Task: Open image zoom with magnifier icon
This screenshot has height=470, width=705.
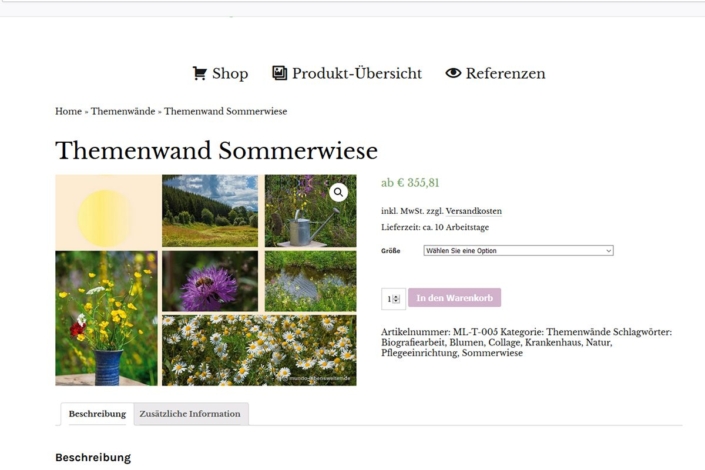Action: pyautogui.click(x=338, y=192)
